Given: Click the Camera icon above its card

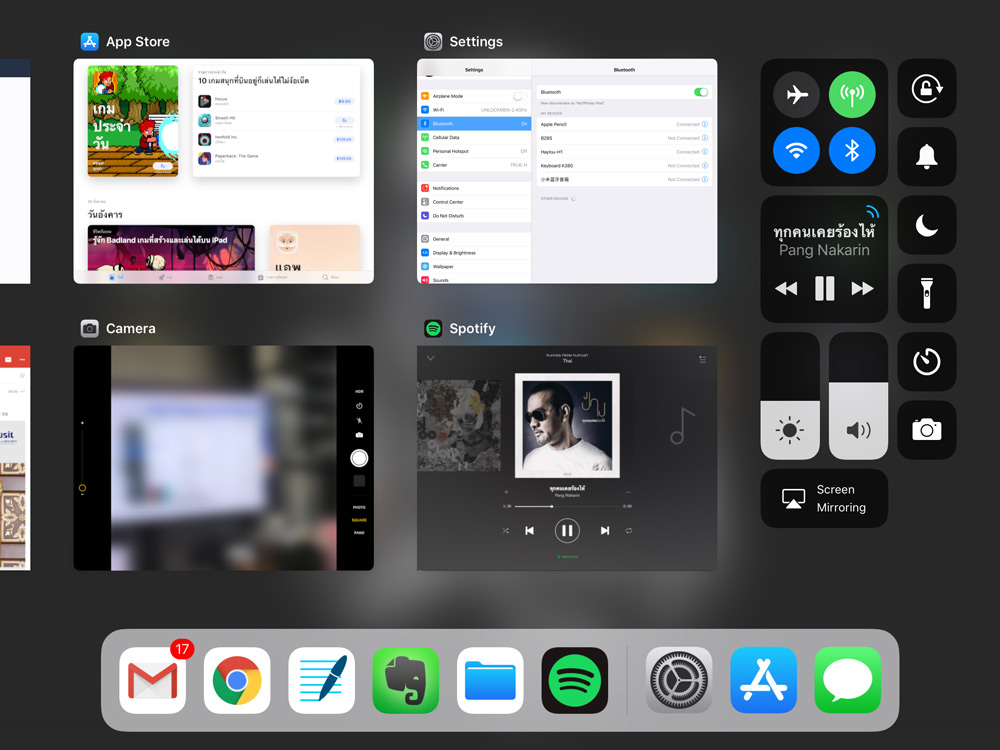Looking at the screenshot, I should 89,328.
